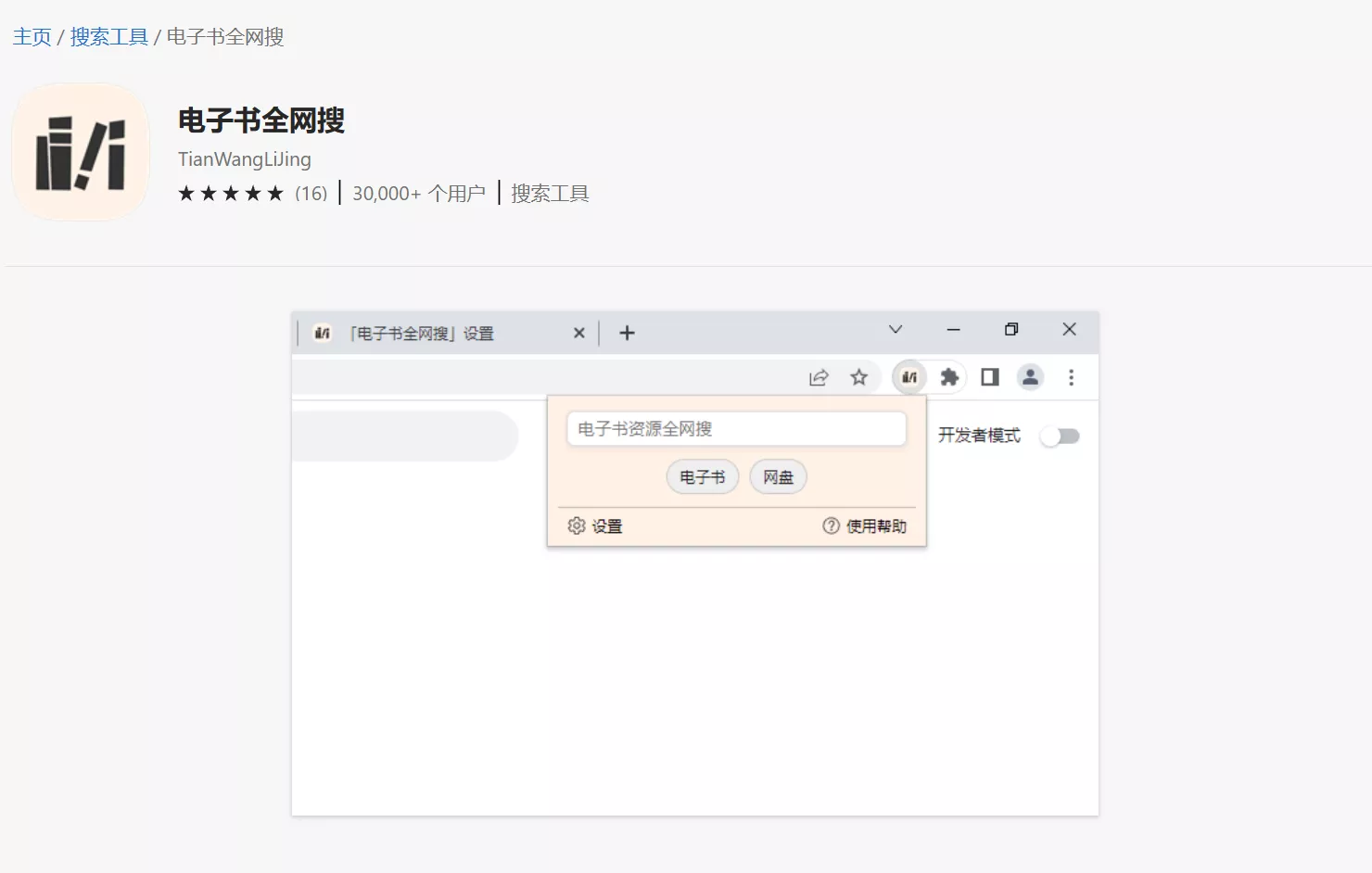Open the browser three-dot menu
This screenshot has width=1372, height=873.
pos(1072,377)
